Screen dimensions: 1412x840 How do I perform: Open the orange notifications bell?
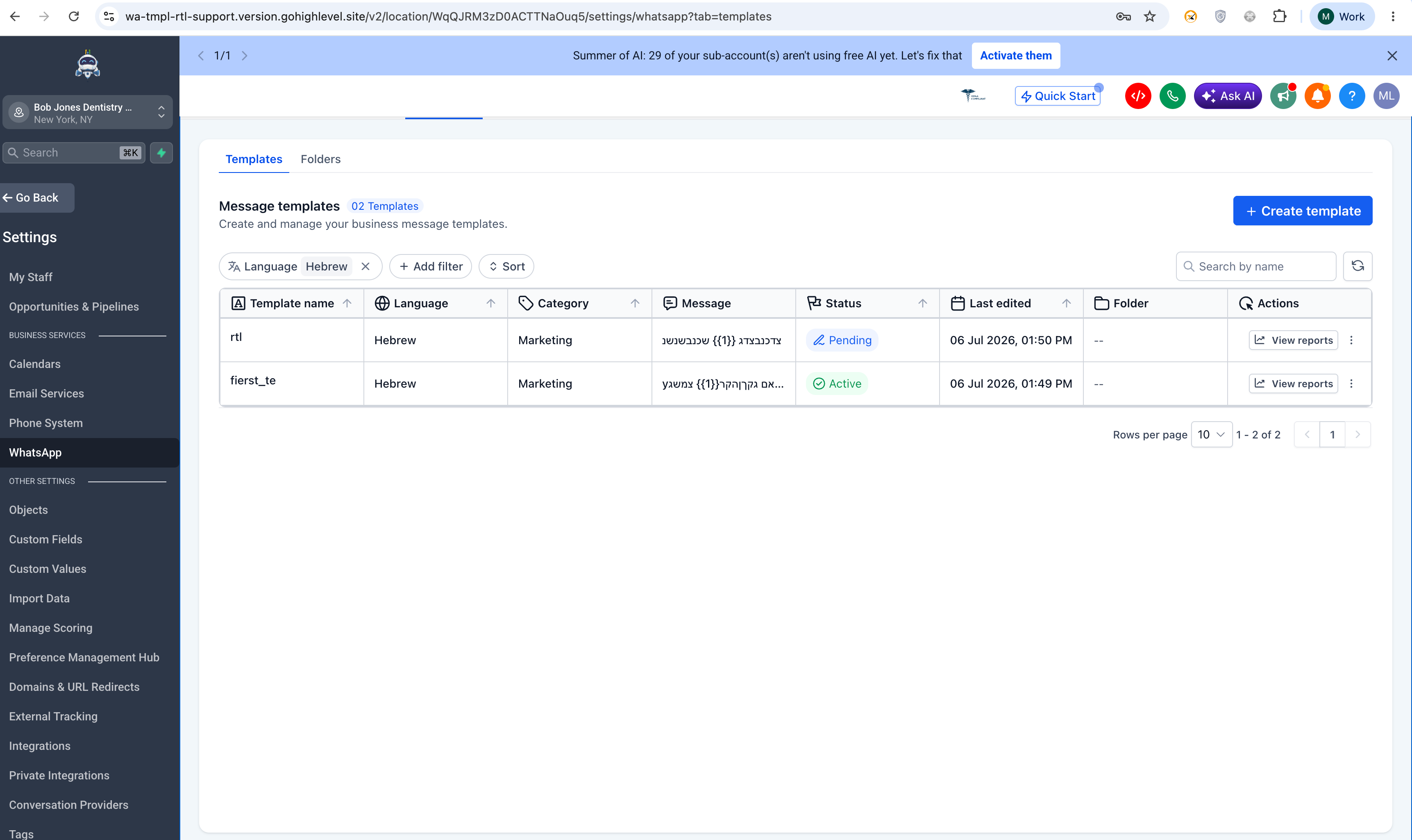[x=1317, y=95]
